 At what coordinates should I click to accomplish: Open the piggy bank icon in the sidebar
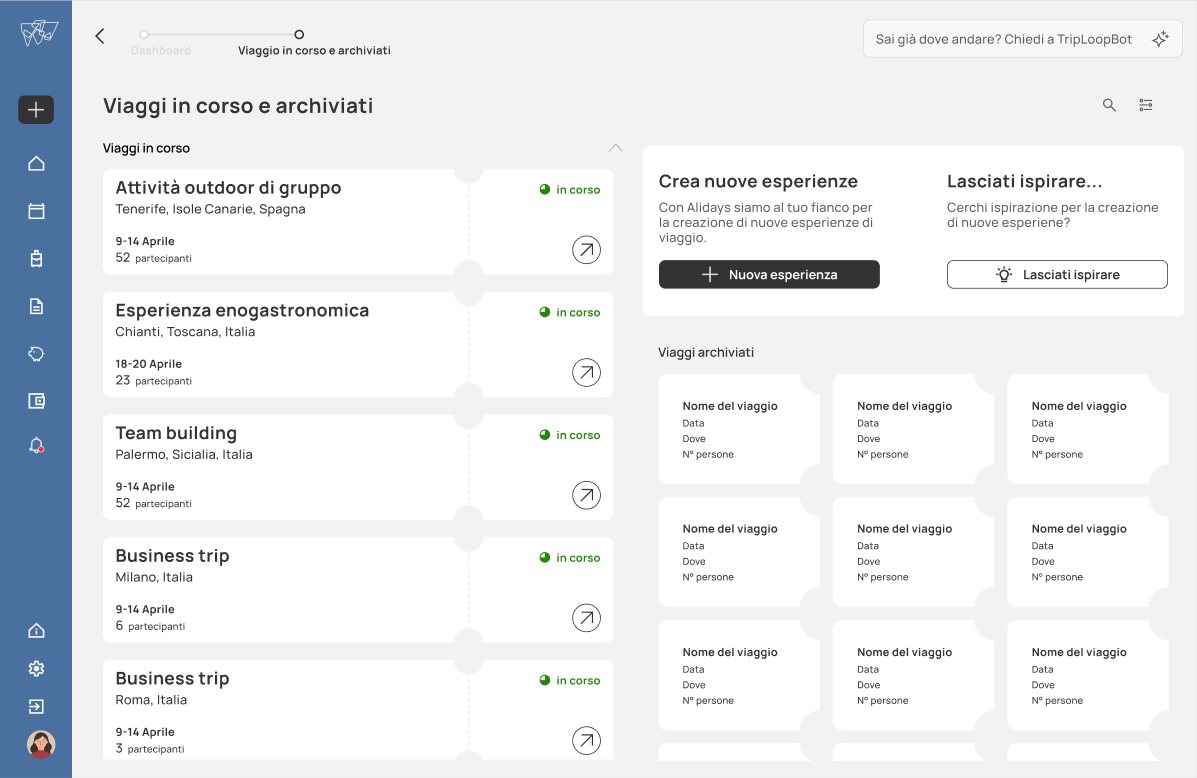point(36,353)
